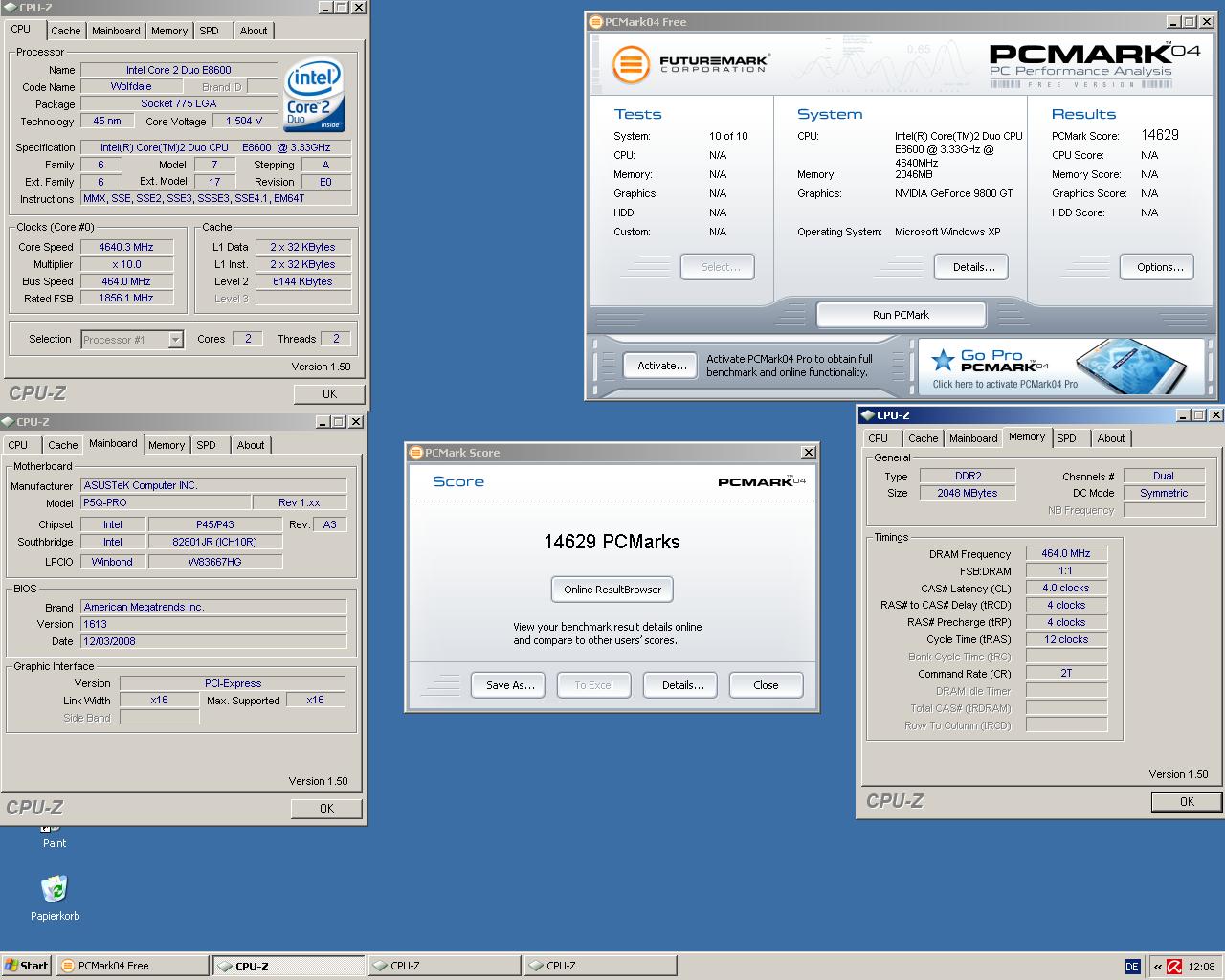Image resolution: width=1225 pixels, height=980 pixels.
Task: Click the W83667HG LPCIO value
Action: (x=215, y=562)
